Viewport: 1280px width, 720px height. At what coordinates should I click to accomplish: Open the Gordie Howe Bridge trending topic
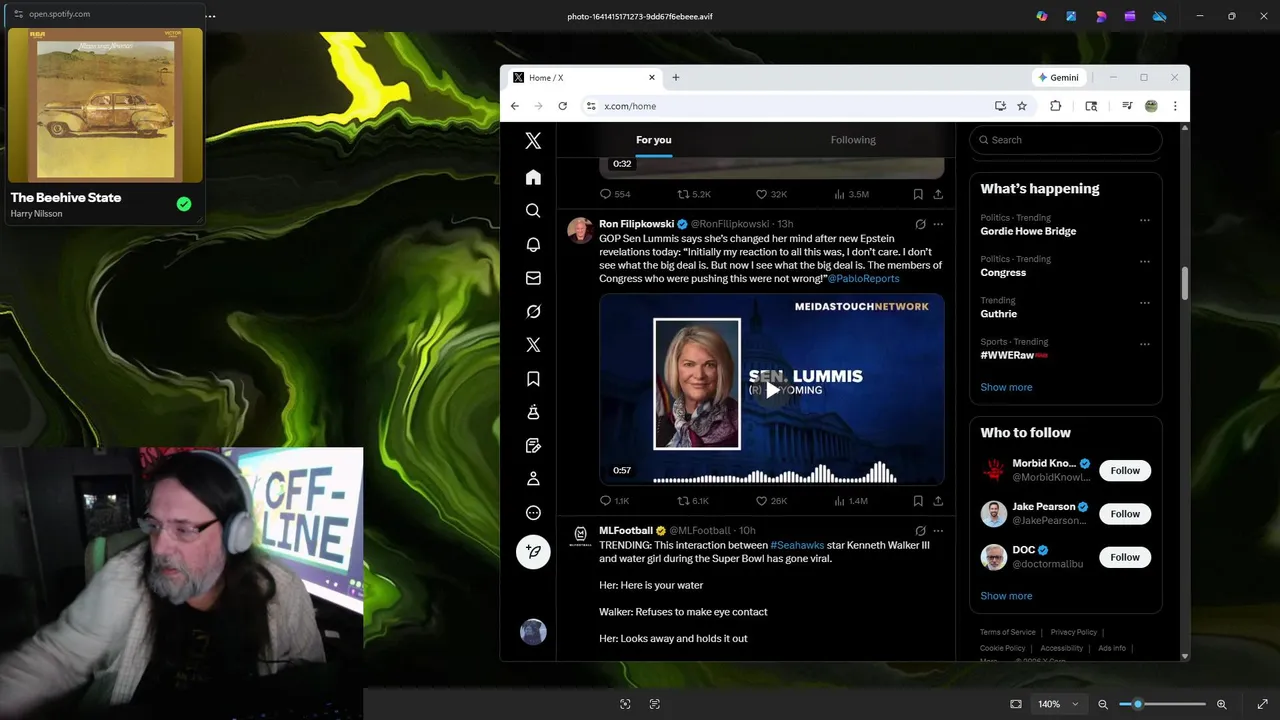click(x=1028, y=231)
